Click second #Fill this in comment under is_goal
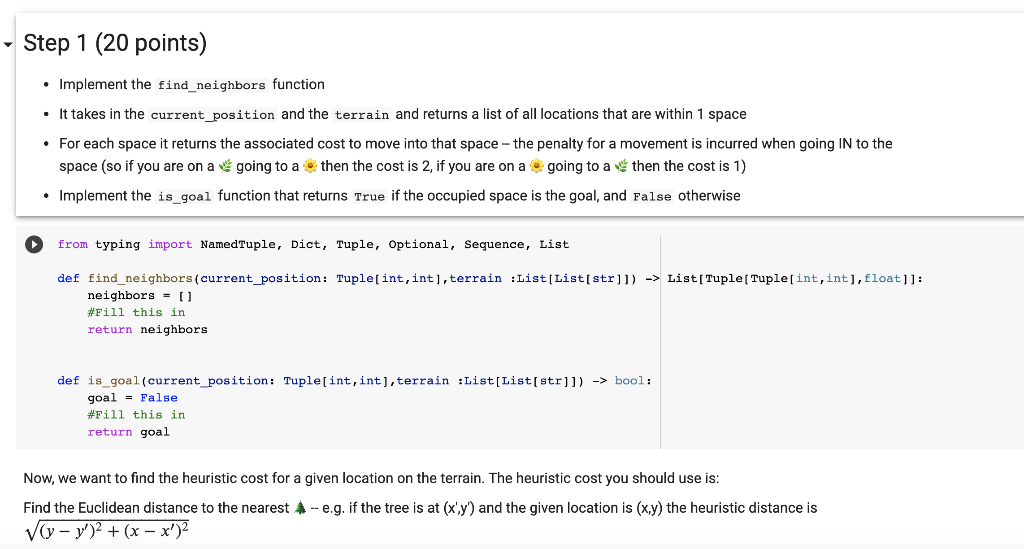Image resolution: width=1024 pixels, height=549 pixels. tap(136, 415)
